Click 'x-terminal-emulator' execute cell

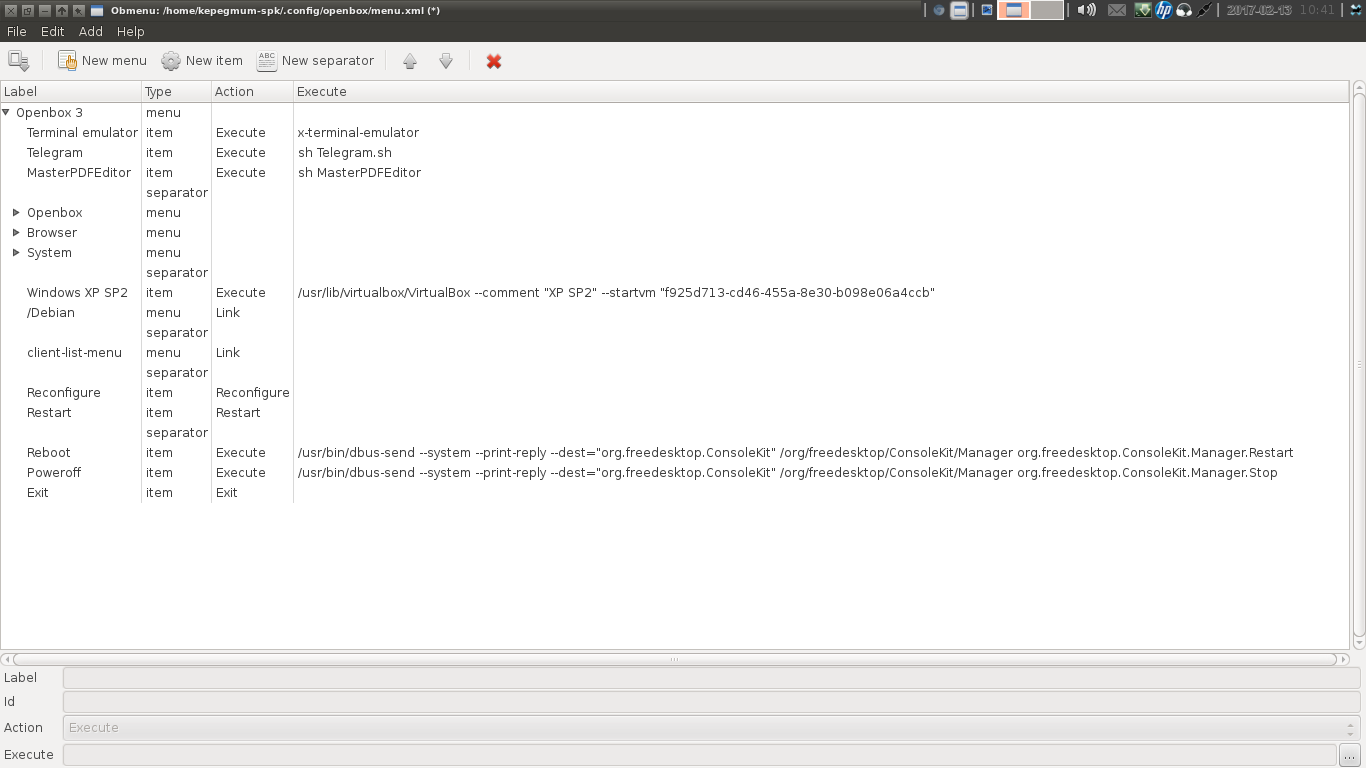coord(358,133)
